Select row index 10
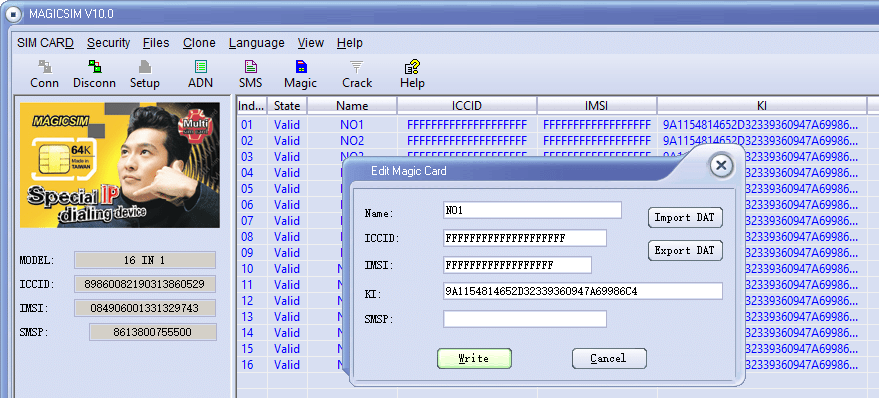Viewport: 879px width, 398px height. pyautogui.click(x=247, y=269)
